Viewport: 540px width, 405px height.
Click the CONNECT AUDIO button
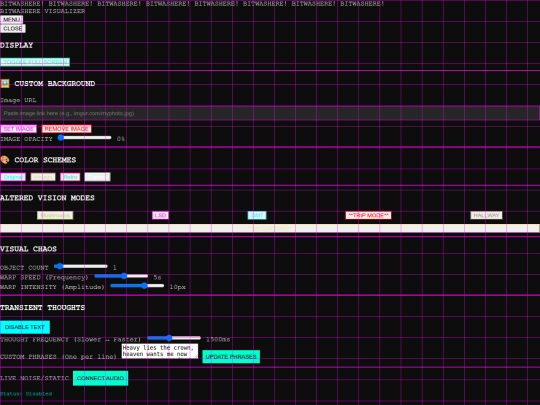(x=101, y=378)
